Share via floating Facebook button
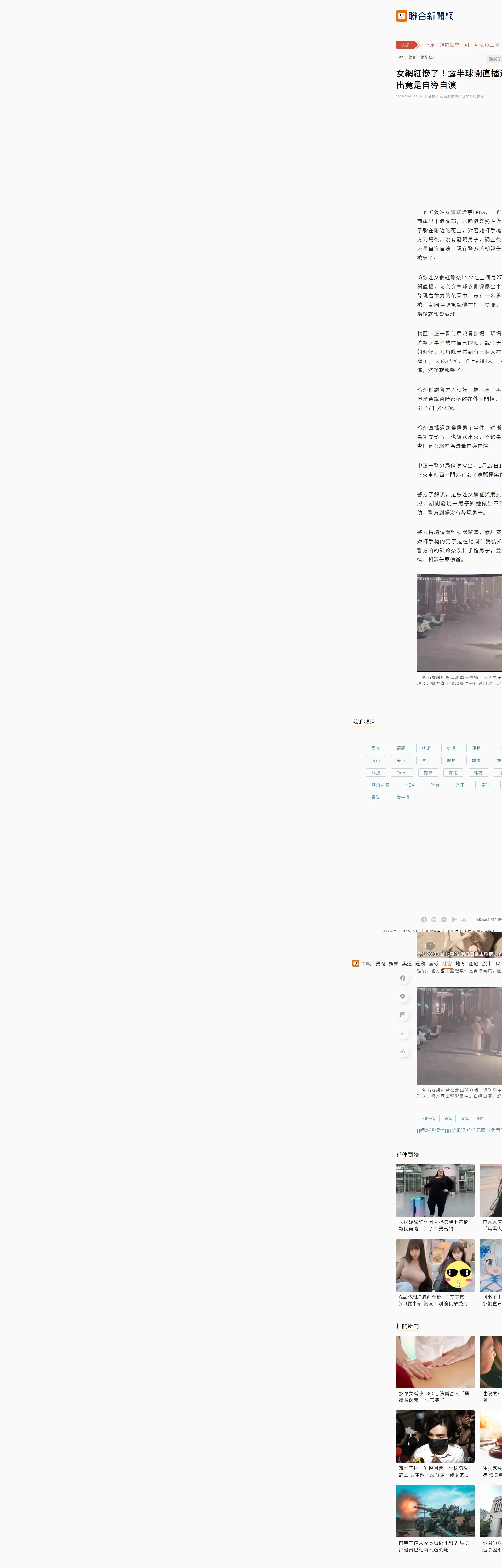The width and height of the screenshot is (502, 1568). pyautogui.click(x=402, y=978)
